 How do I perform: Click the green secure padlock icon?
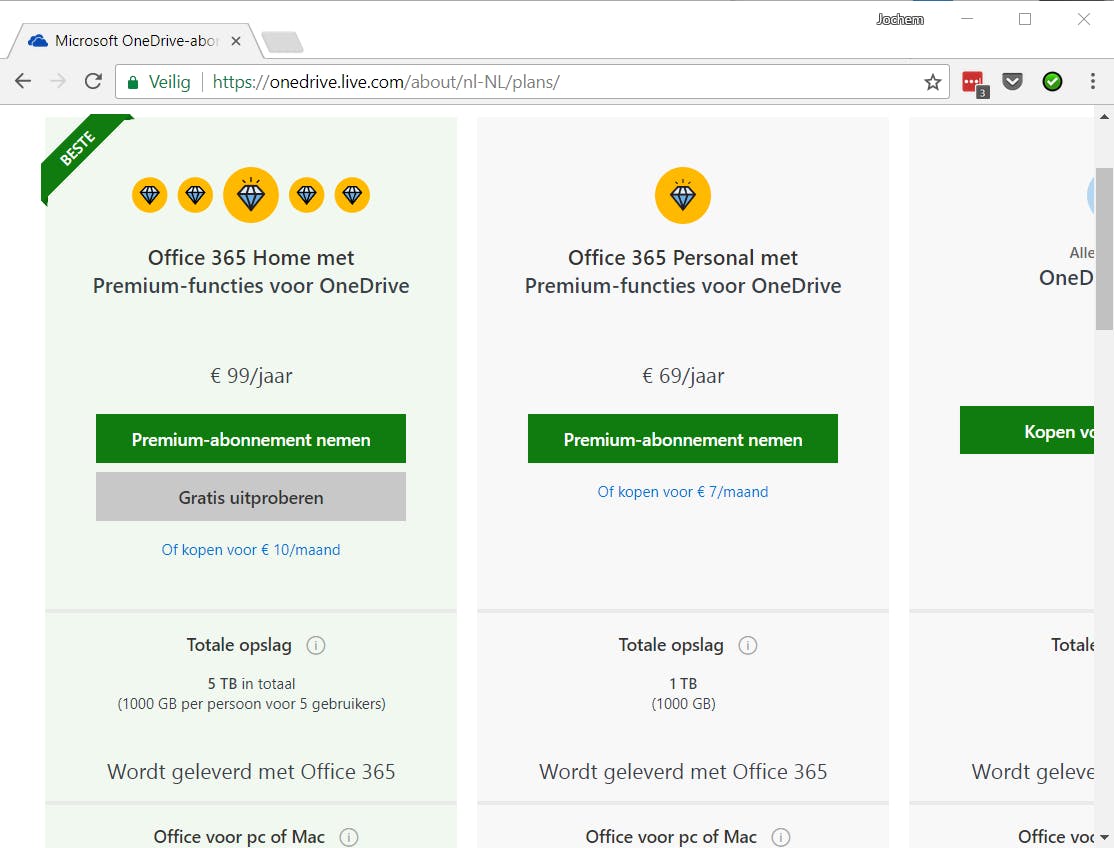(133, 82)
